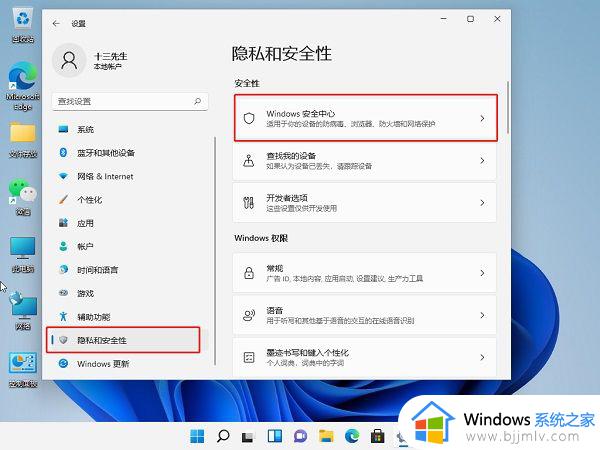Image resolution: width=600 pixels, height=450 pixels.
Task: Expand 查找我的设备 using its chevron
Action: [x=482, y=160]
